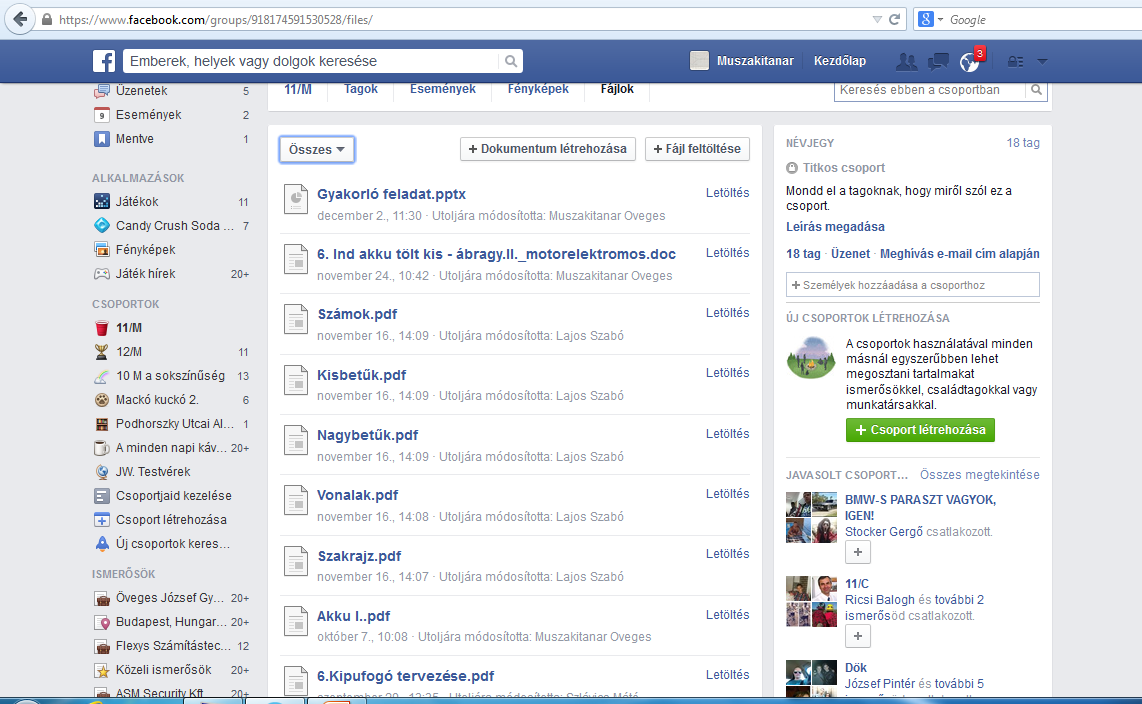Image resolution: width=1142 pixels, height=704 pixels.
Task: Reload the page with refresh icon
Action: (x=894, y=20)
